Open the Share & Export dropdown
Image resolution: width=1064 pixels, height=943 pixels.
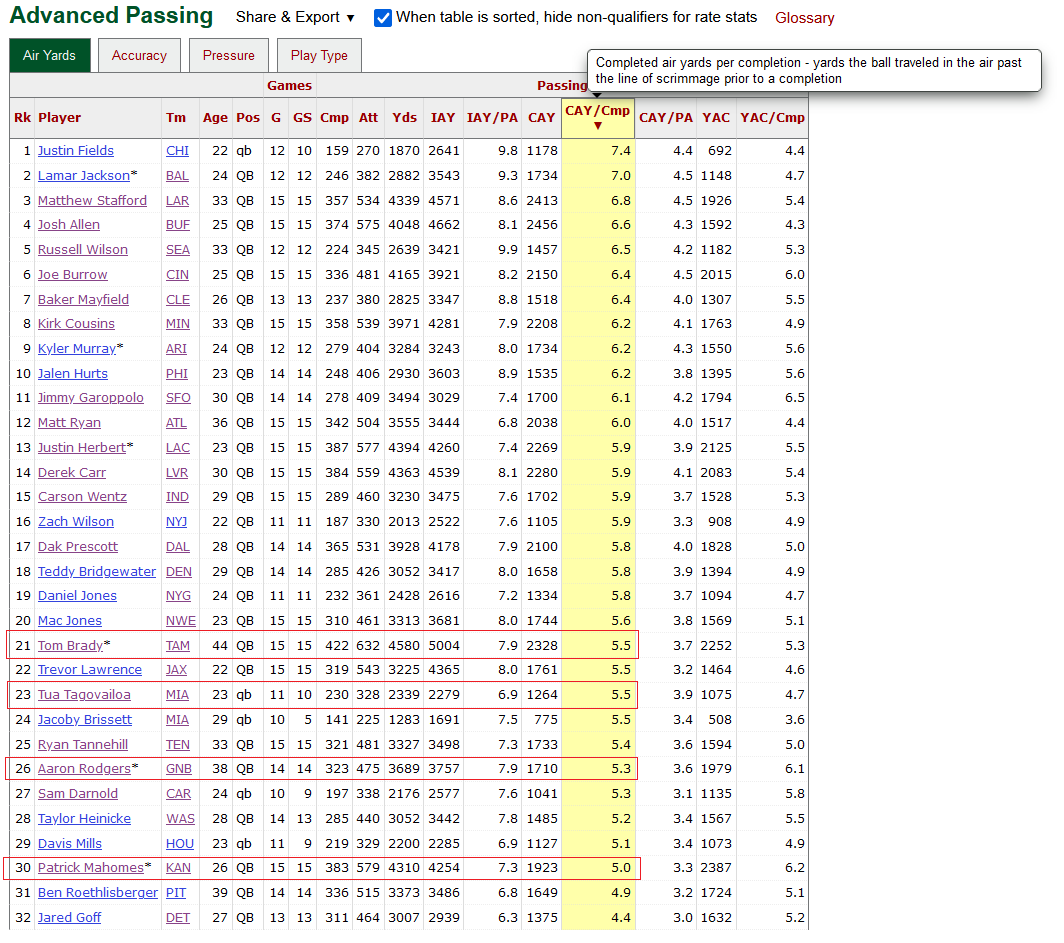coord(295,17)
